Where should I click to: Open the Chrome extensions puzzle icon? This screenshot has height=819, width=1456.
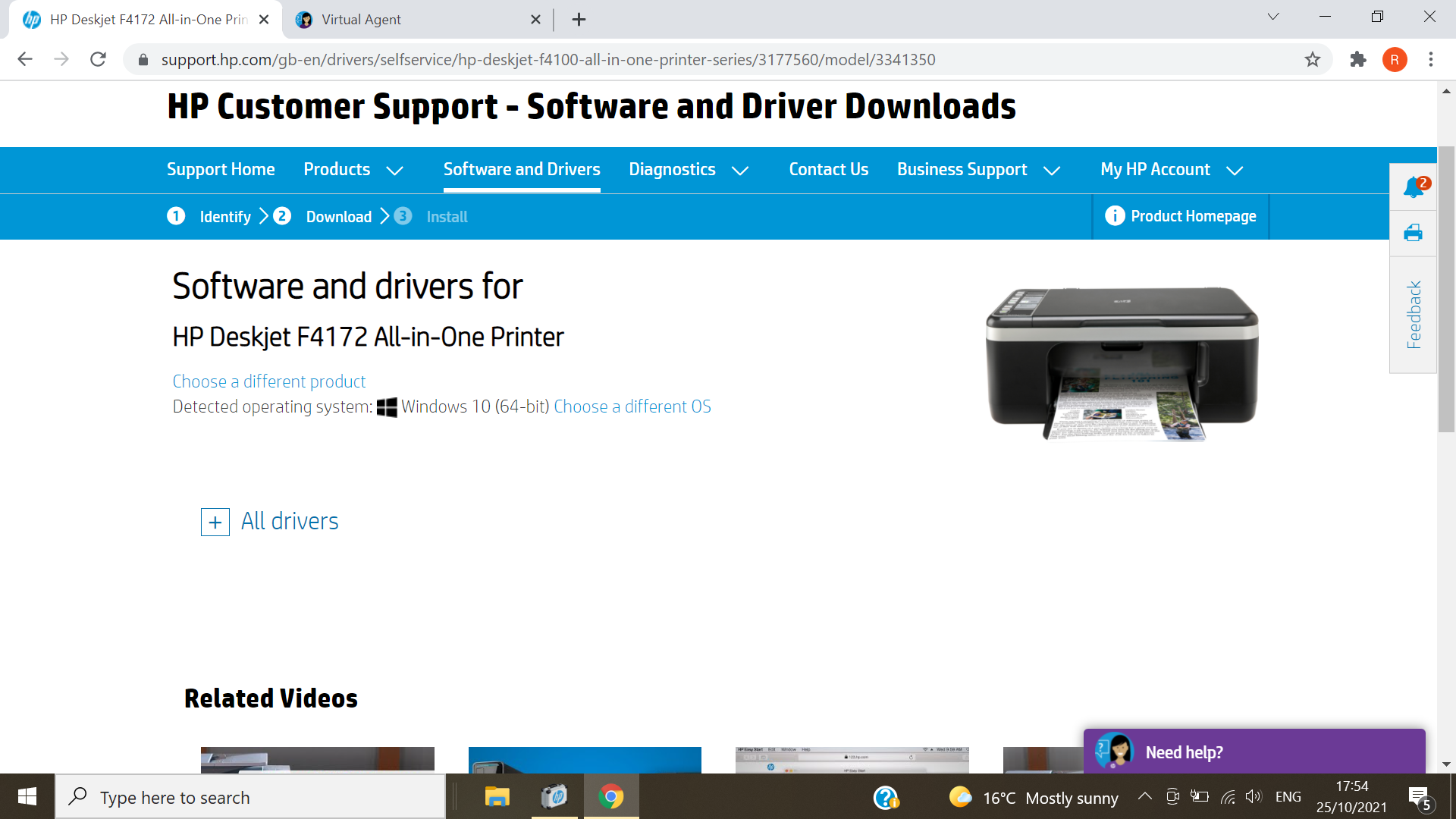[x=1357, y=59]
